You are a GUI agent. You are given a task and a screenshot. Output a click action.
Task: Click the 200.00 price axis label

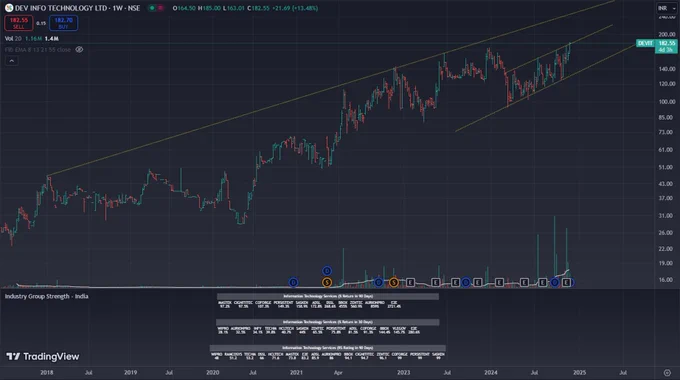pyautogui.click(x=667, y=34)
